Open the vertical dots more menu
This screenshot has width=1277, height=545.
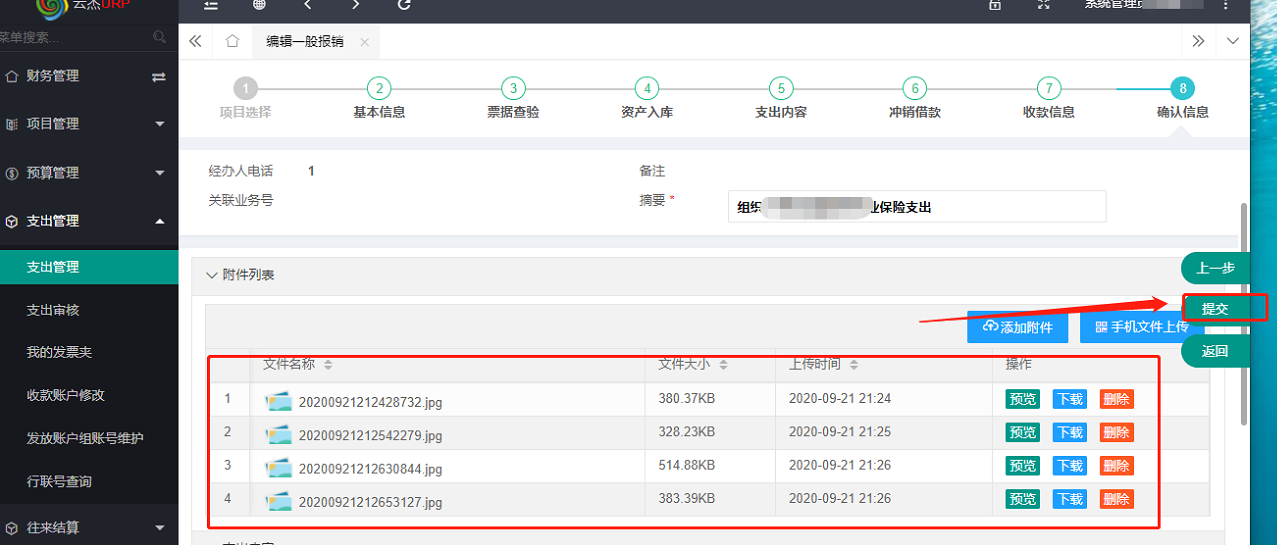1226,5
